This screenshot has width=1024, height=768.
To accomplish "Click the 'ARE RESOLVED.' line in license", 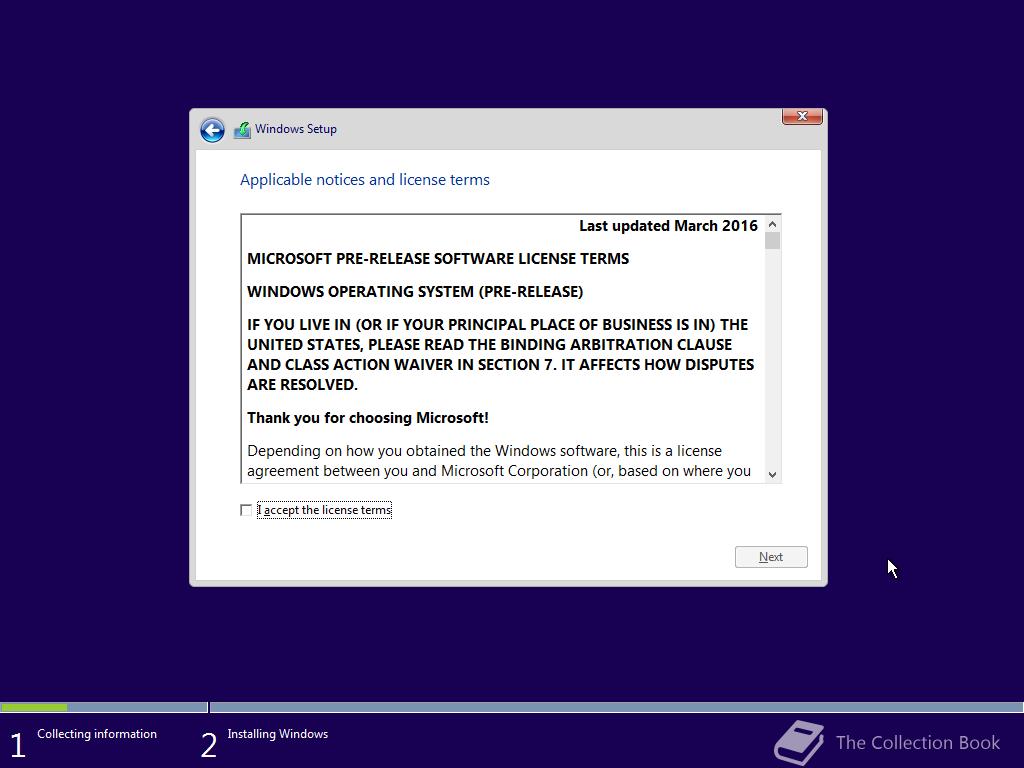I will [302, 385].
